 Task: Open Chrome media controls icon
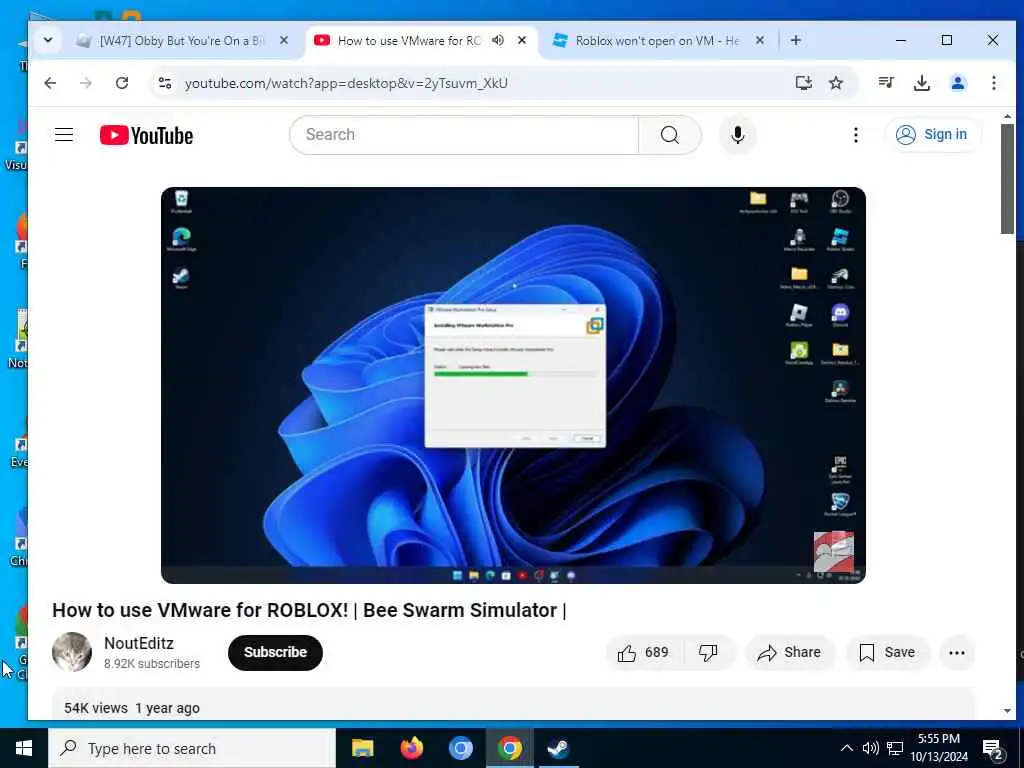[886, 83]
